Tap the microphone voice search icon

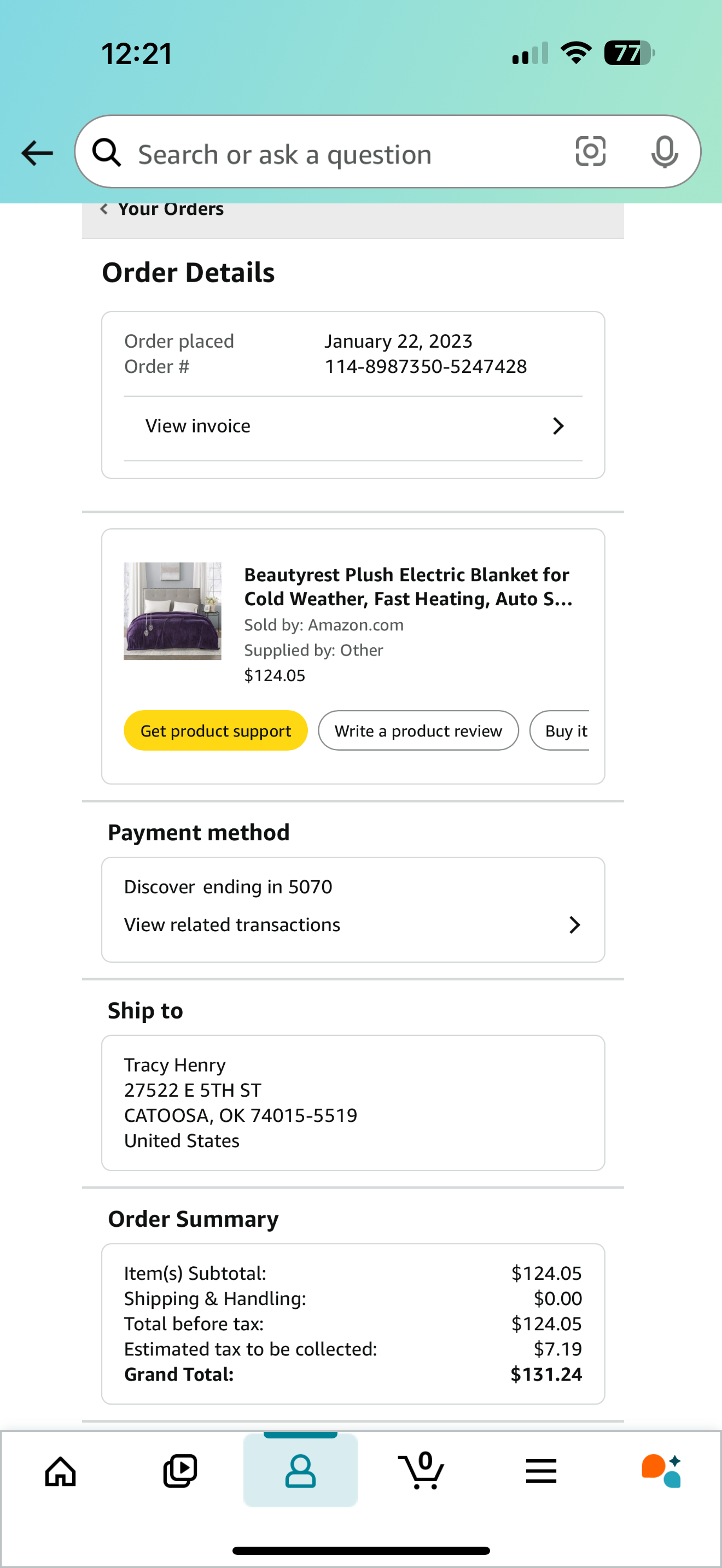point(664,151)
